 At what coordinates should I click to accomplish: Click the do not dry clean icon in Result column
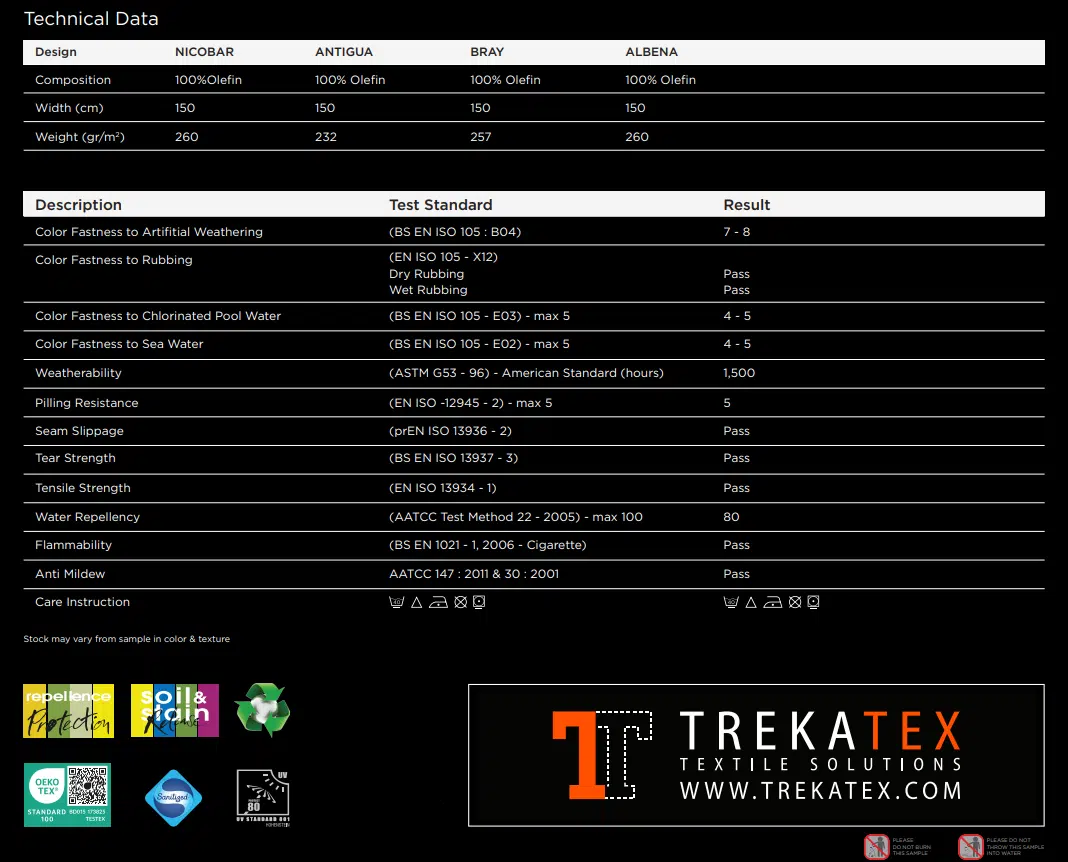coord(794,602)
